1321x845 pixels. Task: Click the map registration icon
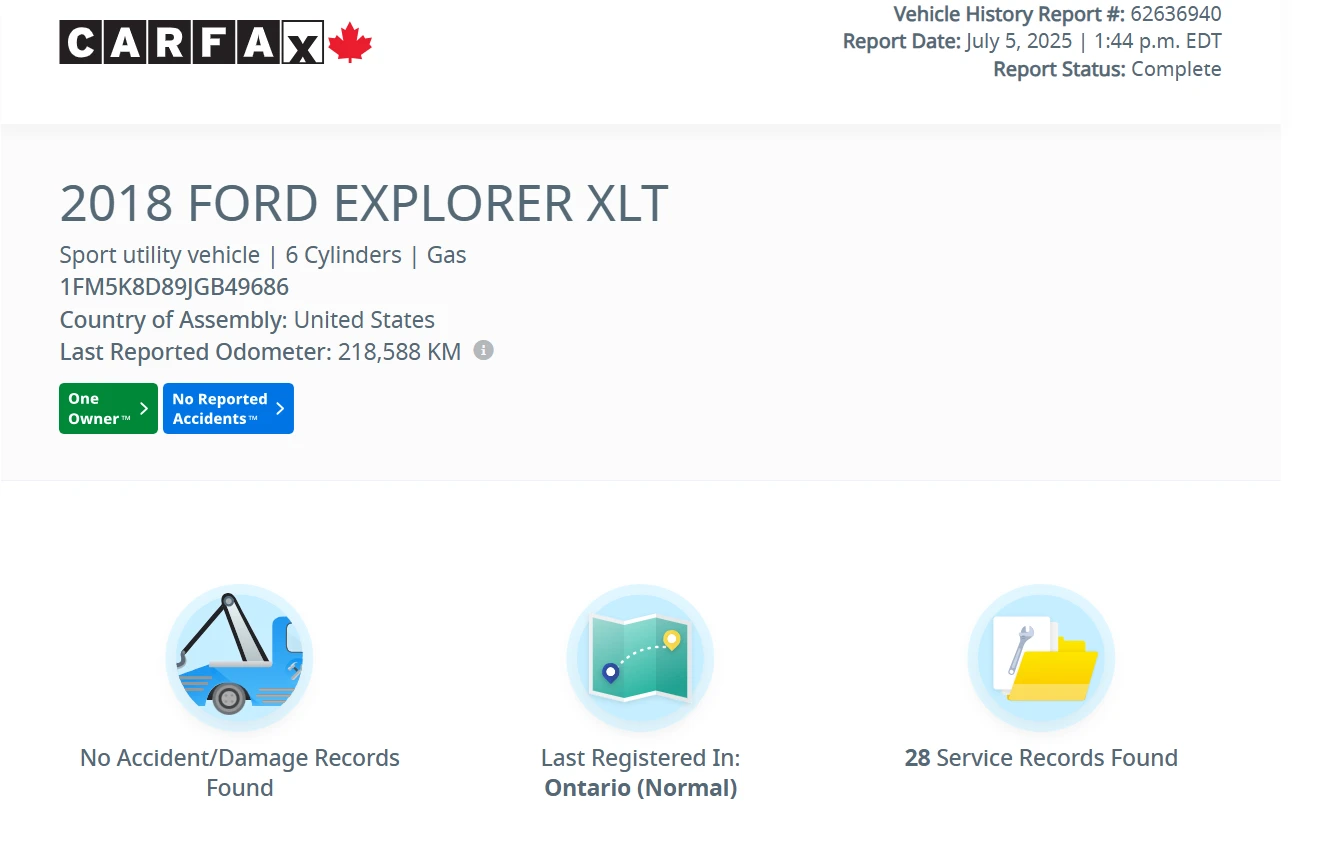point(640,658)
